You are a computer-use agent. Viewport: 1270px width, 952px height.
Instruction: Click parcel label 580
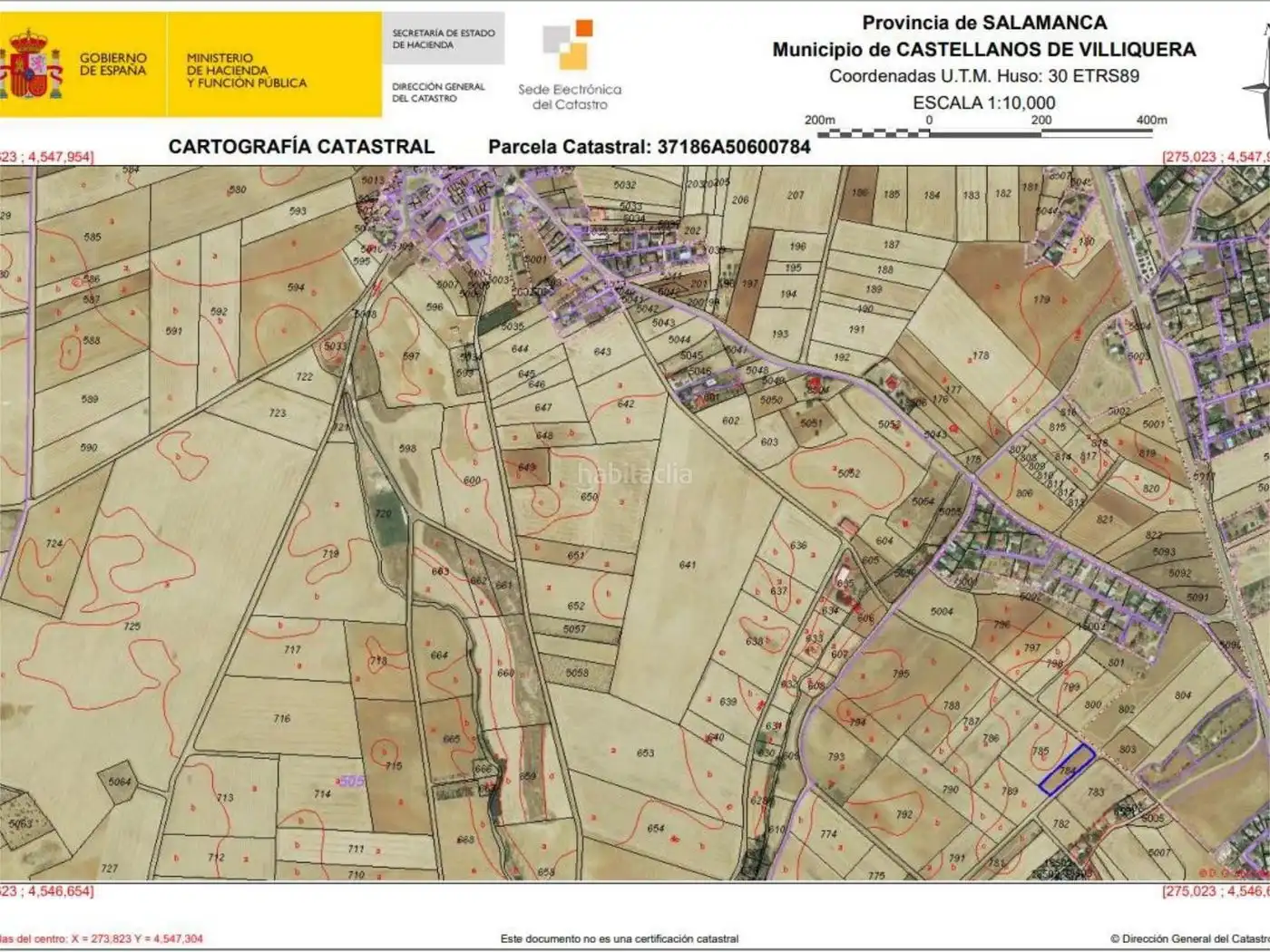238,190
